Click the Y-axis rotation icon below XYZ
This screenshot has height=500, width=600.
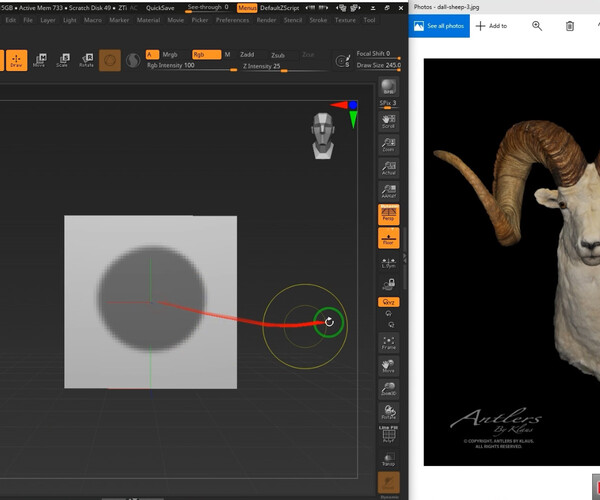coord(388,314)
